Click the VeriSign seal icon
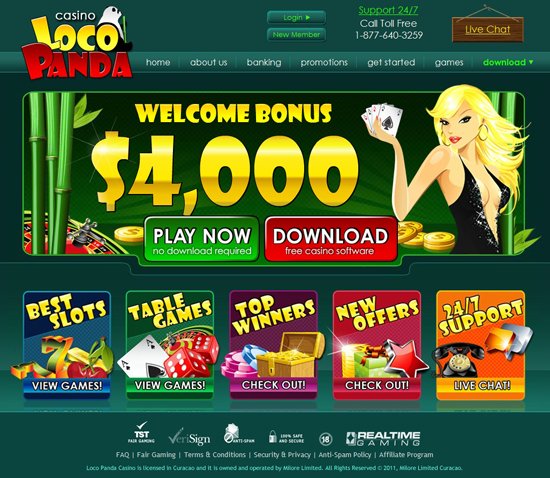The height and width of the screenshot is (478, 550). [x=189, y=437]
